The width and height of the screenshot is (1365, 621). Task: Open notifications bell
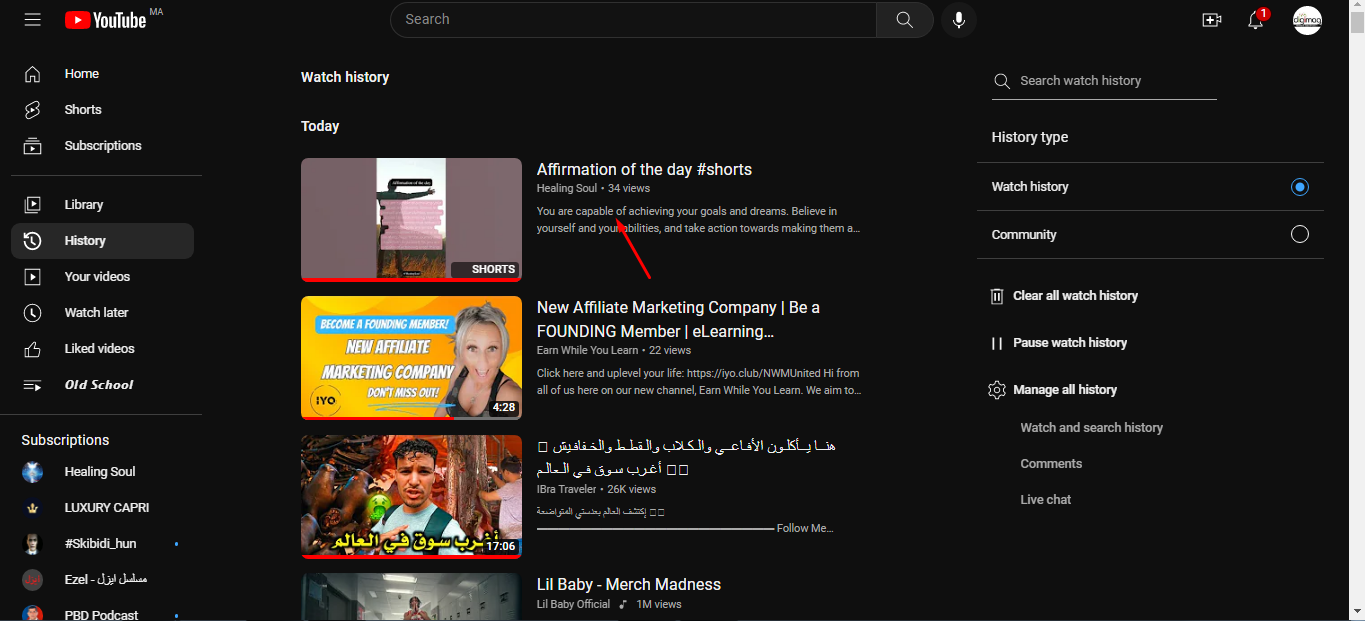pos(1256,20)
